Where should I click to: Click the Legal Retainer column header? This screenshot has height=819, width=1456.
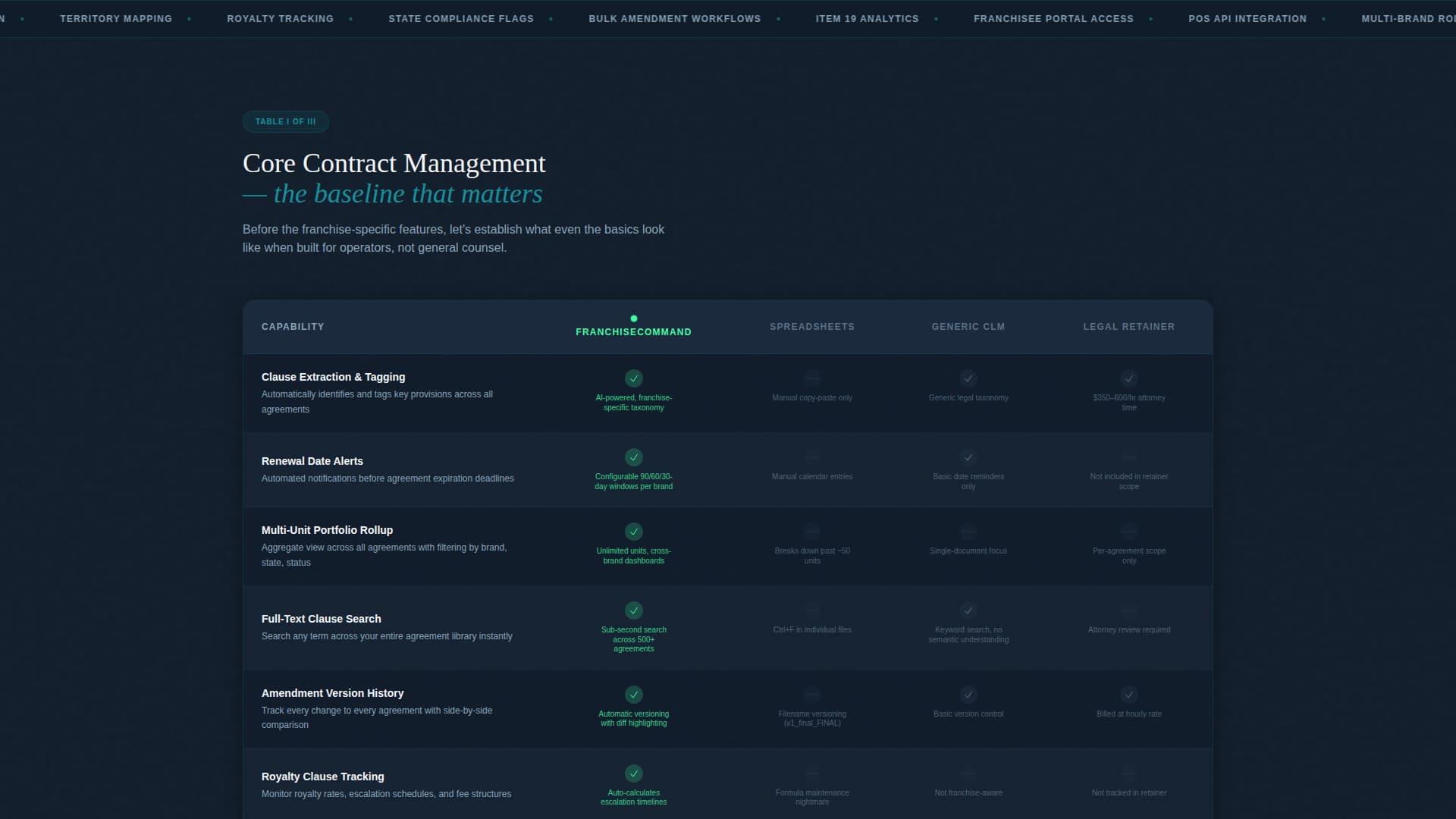[1129, 327]
